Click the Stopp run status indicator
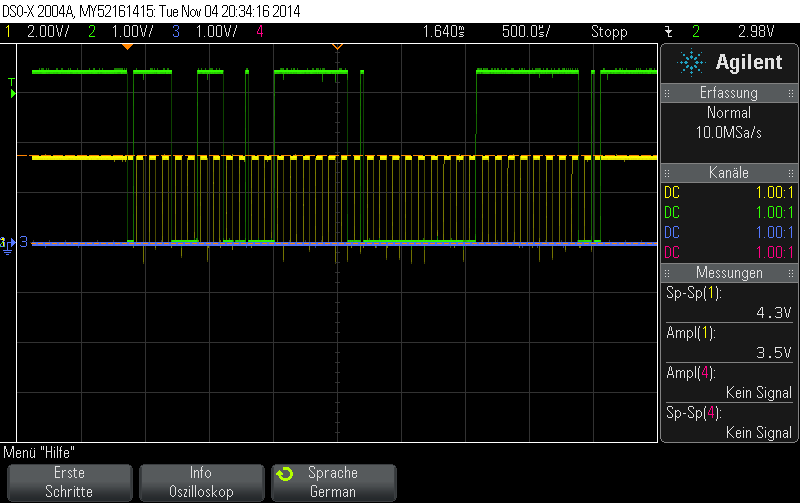This screenshot has height=503, width=800. [608, 32]
